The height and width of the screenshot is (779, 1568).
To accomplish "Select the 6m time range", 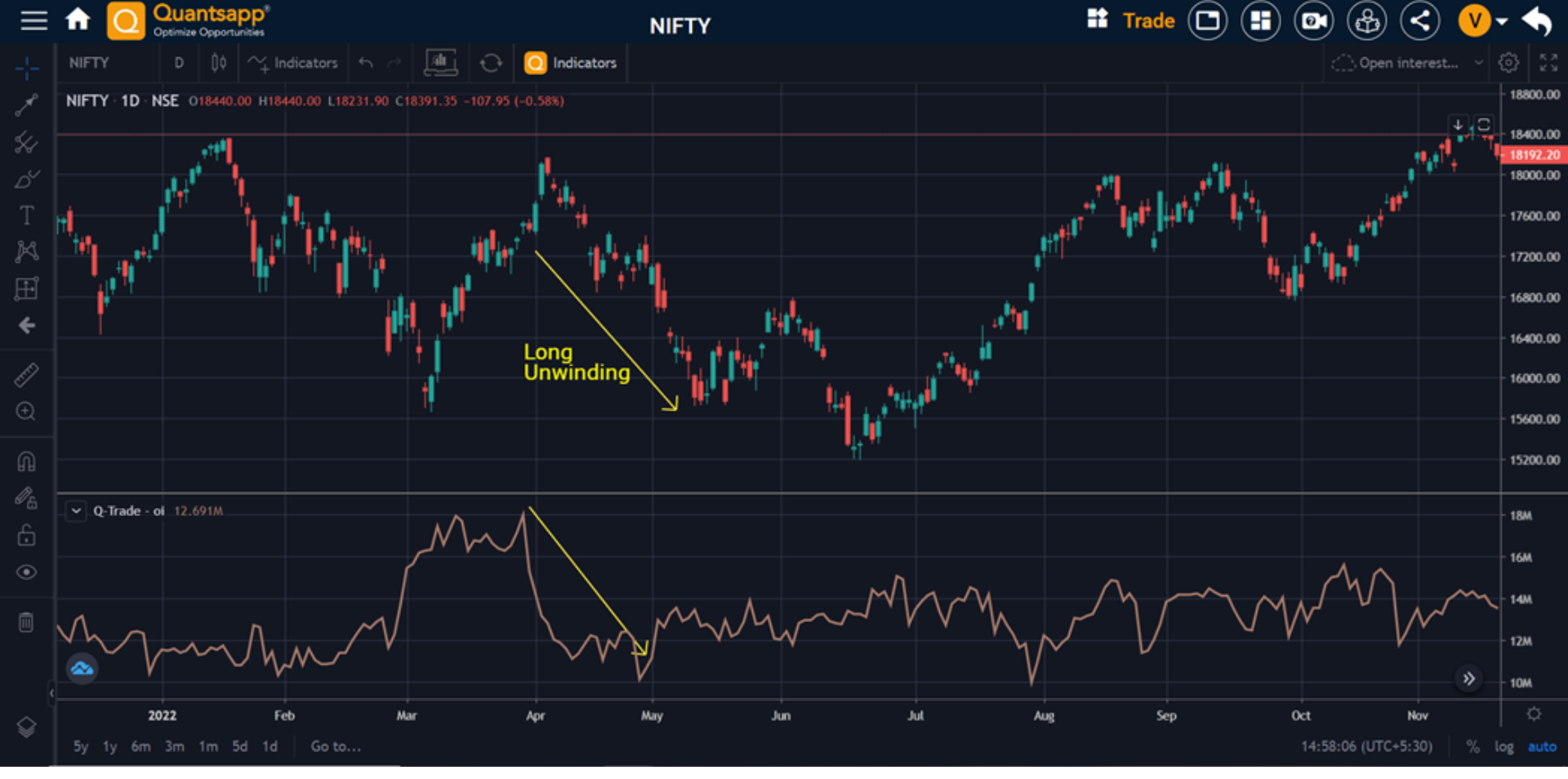I will tap(140, 746).
